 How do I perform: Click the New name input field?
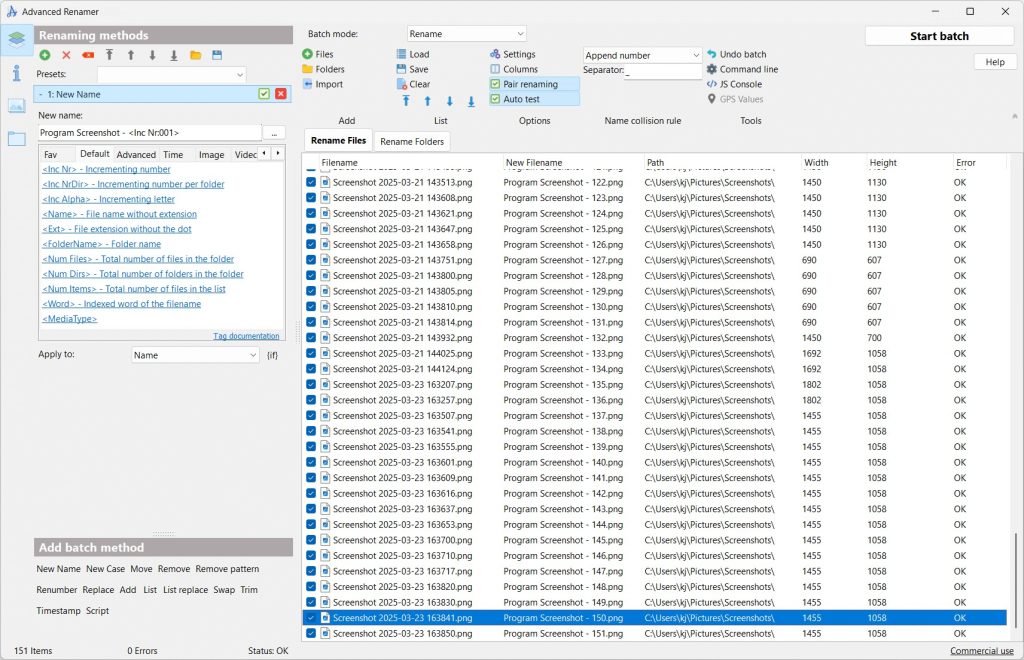[150, 133]
